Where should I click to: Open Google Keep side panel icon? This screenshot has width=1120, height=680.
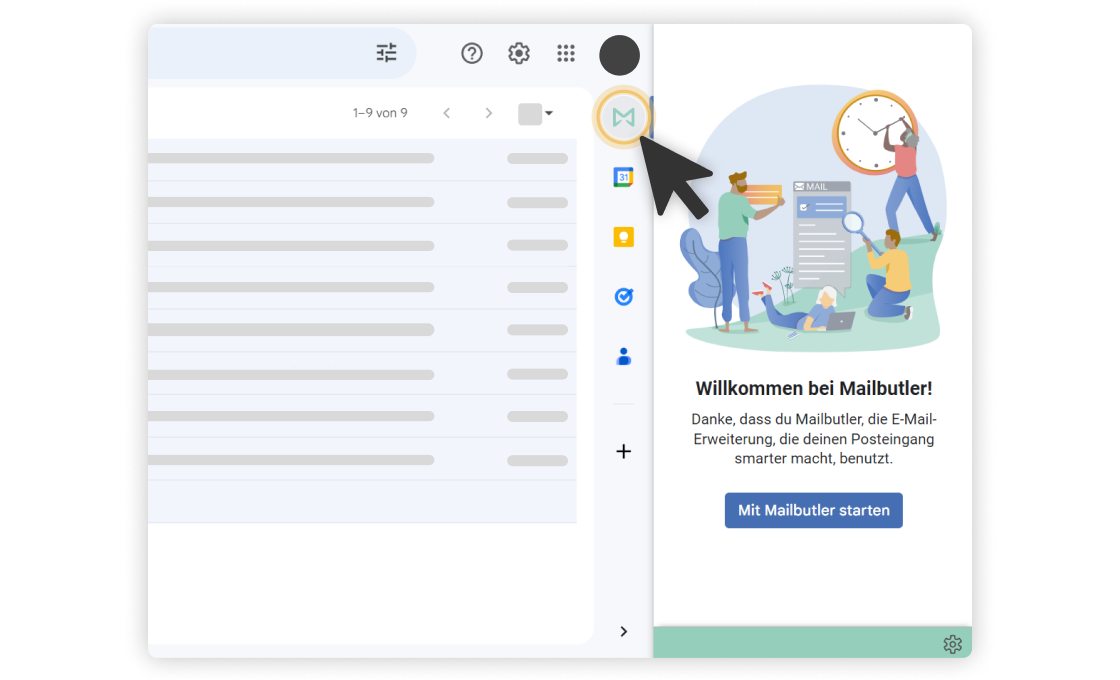pyautogui.click(x=624, y=236)
